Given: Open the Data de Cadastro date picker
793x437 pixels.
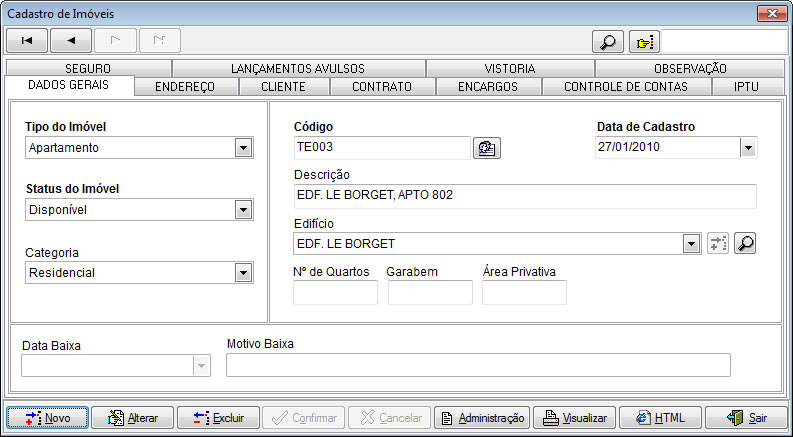Looking at the screenshot, I should 748,148.
